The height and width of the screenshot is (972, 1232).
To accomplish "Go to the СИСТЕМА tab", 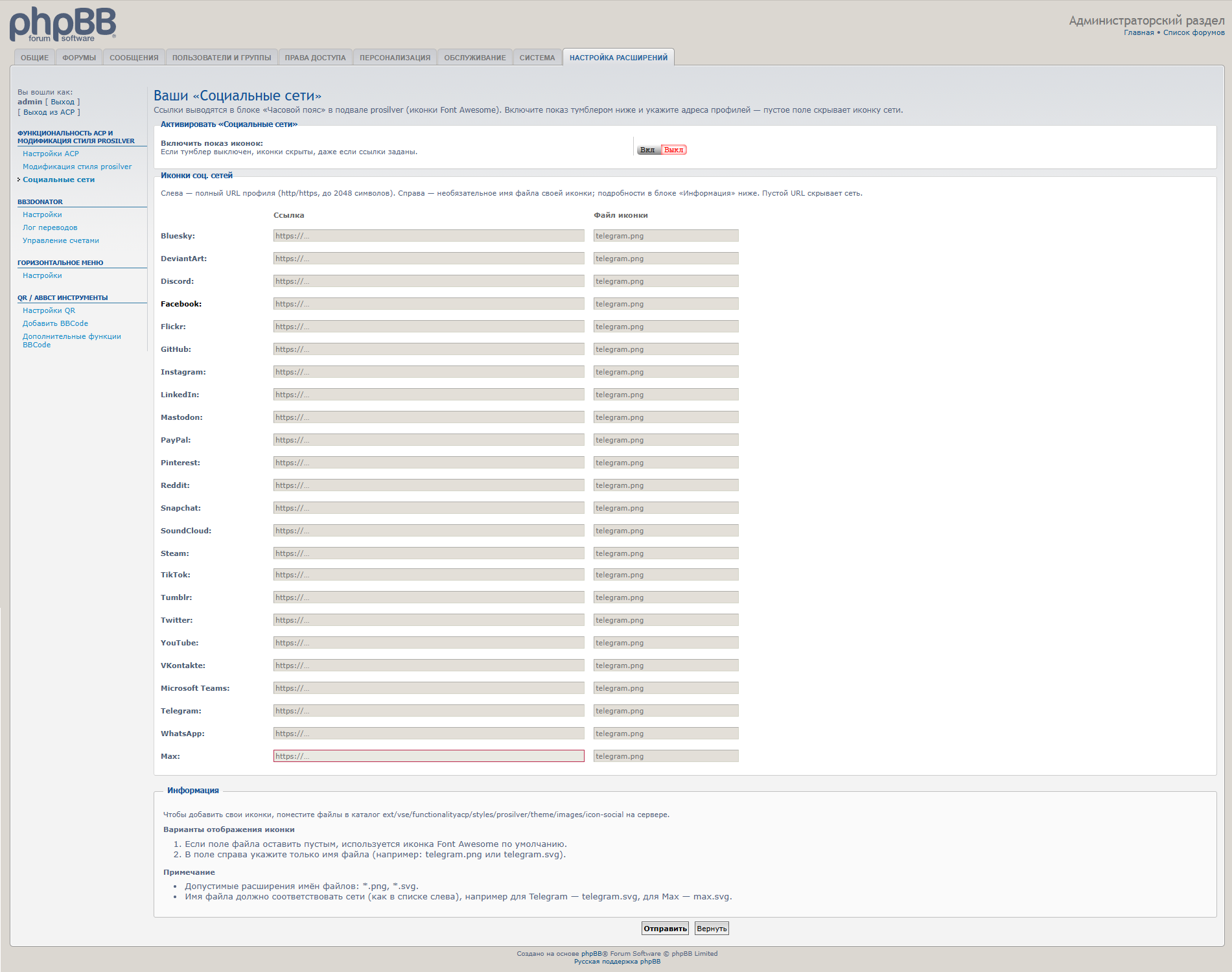I will click(x=537, y=58).
